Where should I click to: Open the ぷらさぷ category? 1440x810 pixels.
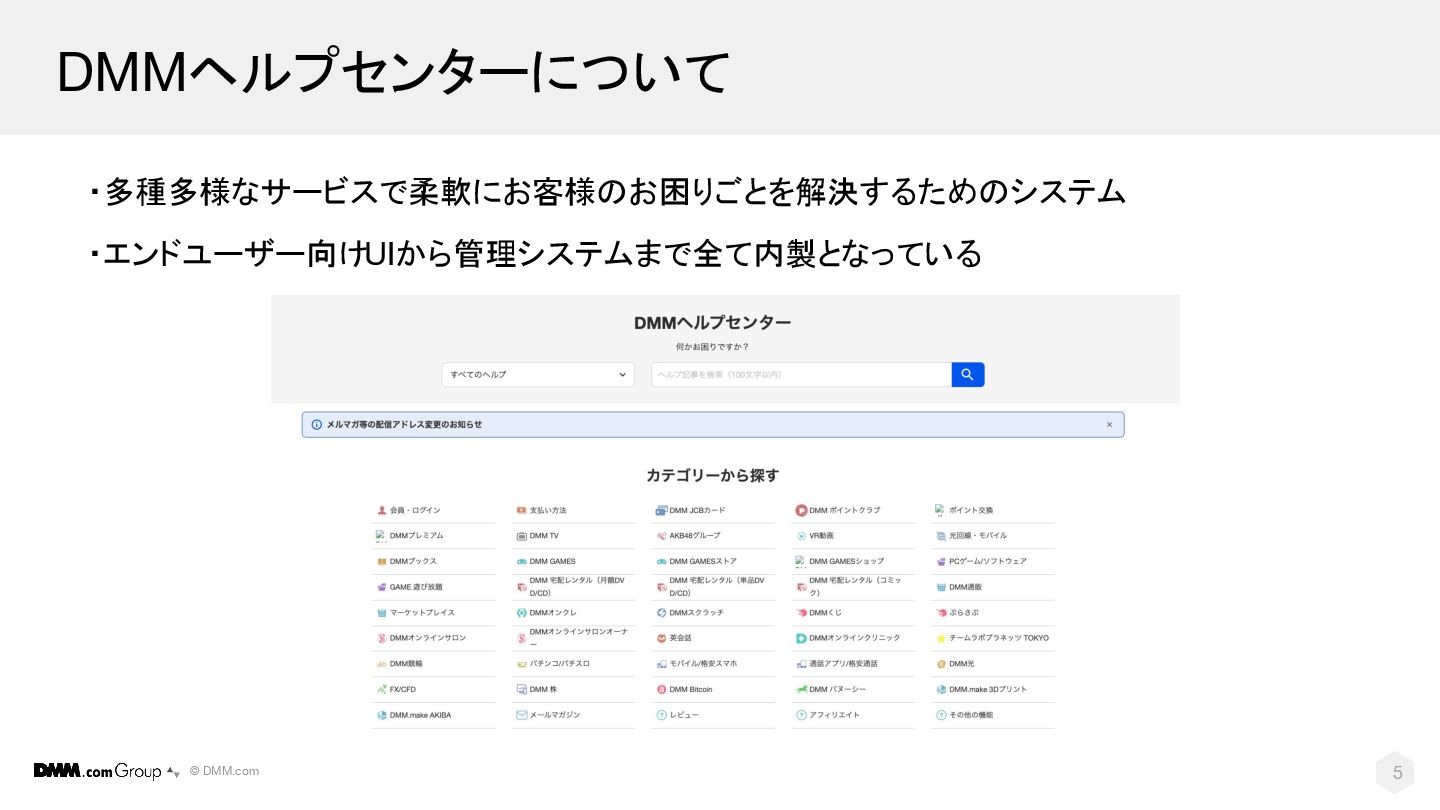pyautogui.click(x=993, y=612)
